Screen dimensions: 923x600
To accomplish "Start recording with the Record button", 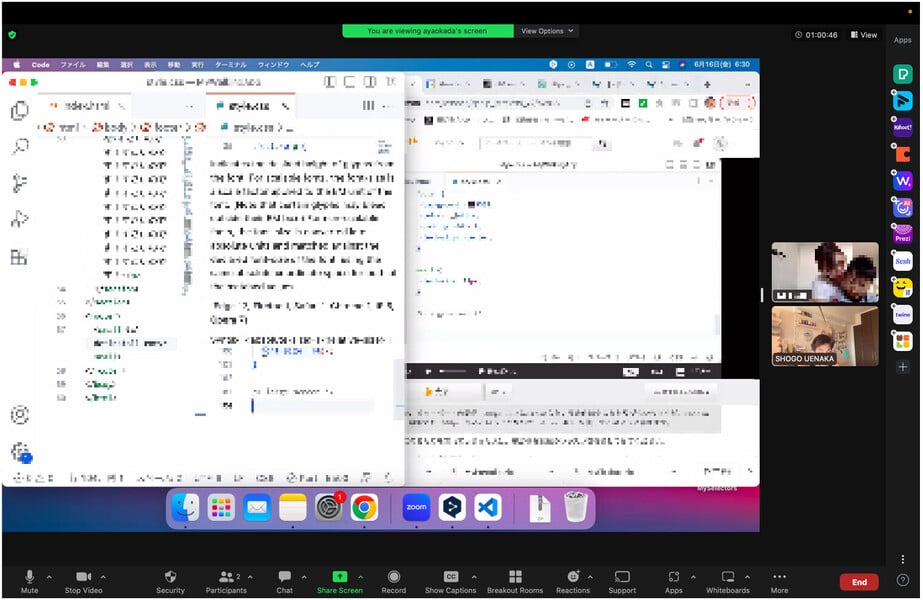I will [x=394, y=581].
